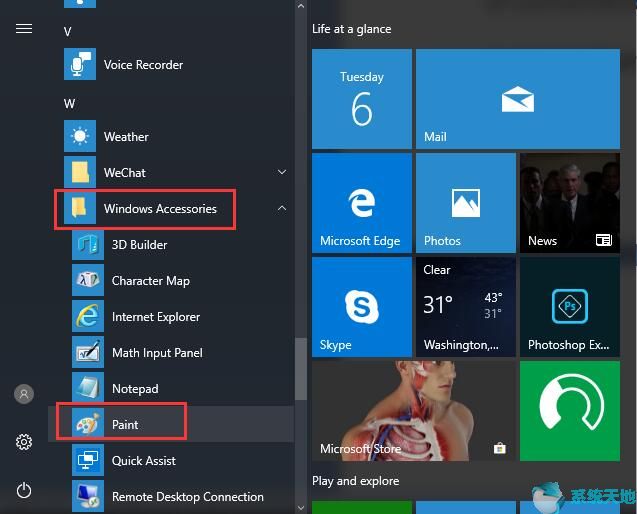The image size is (637, 514).
Task: Collapse Windows Accessories with its chevron
Action: coord(282,208)
